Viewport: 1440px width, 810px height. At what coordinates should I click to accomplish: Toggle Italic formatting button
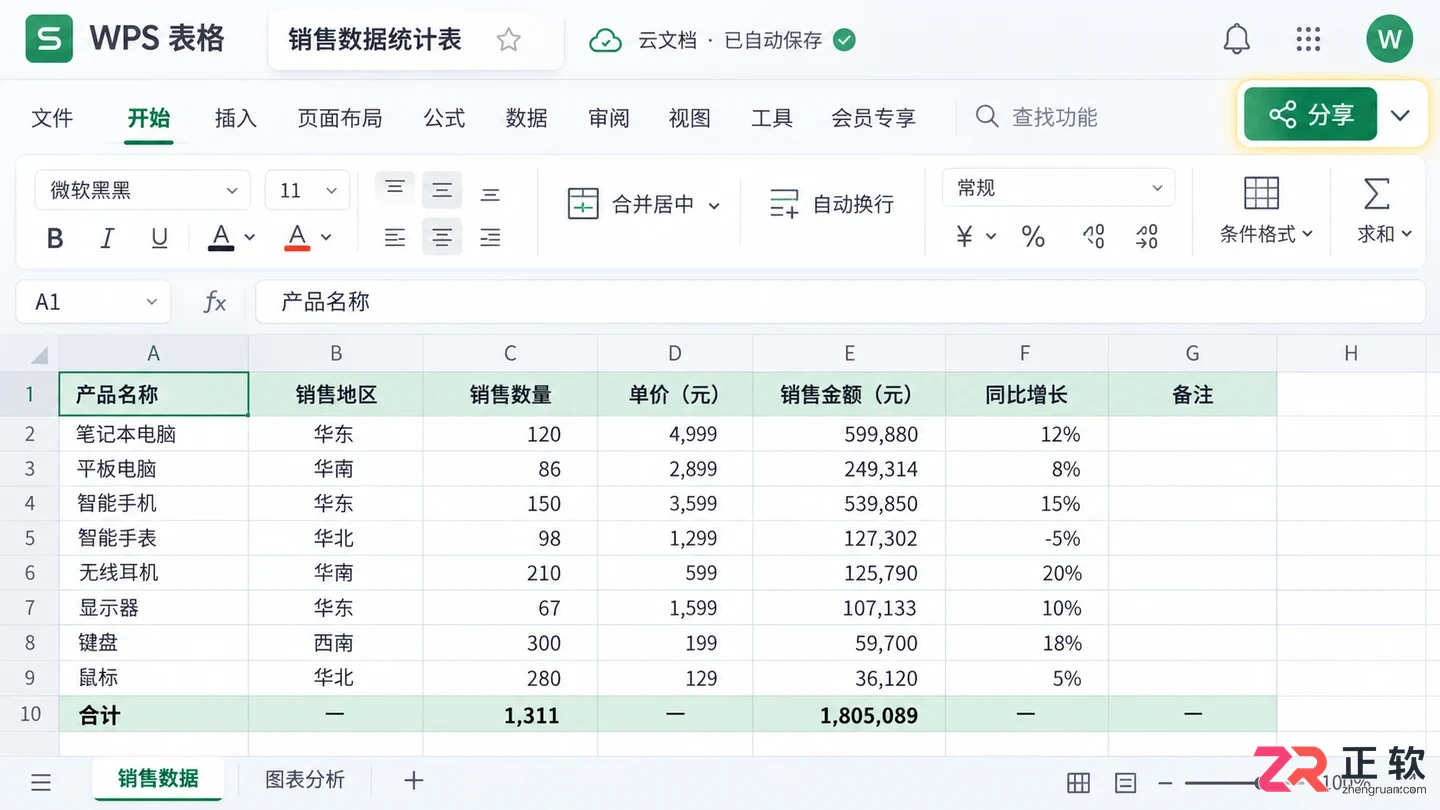pos(107,238)
